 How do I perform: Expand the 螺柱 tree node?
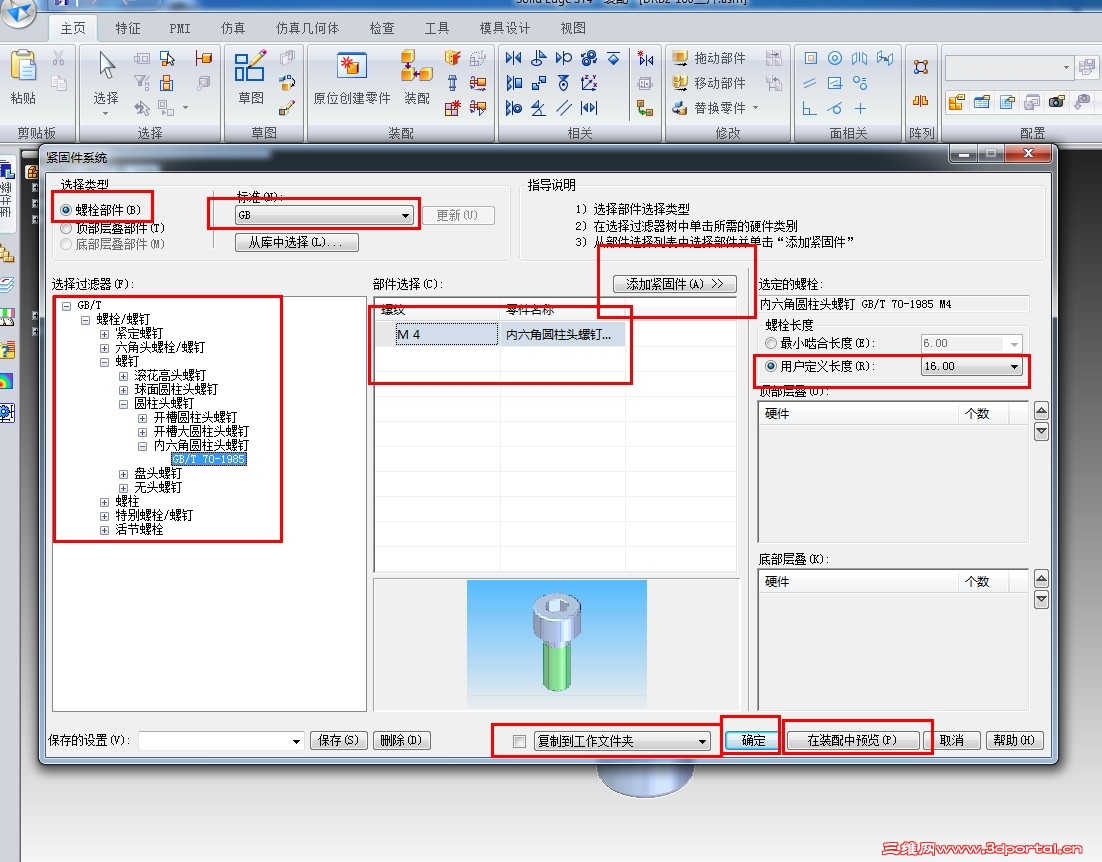(x=104, y=502)
